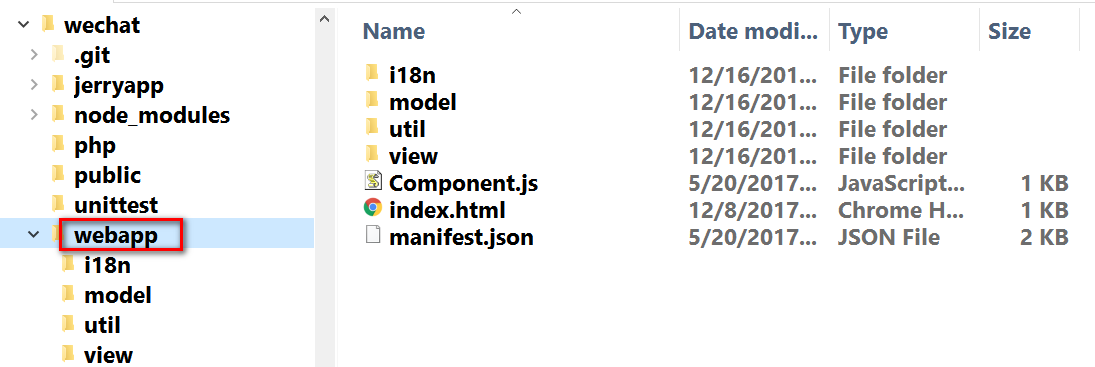Expand the jerryapp folder node
1095x367 pixels.
(34, 84)
